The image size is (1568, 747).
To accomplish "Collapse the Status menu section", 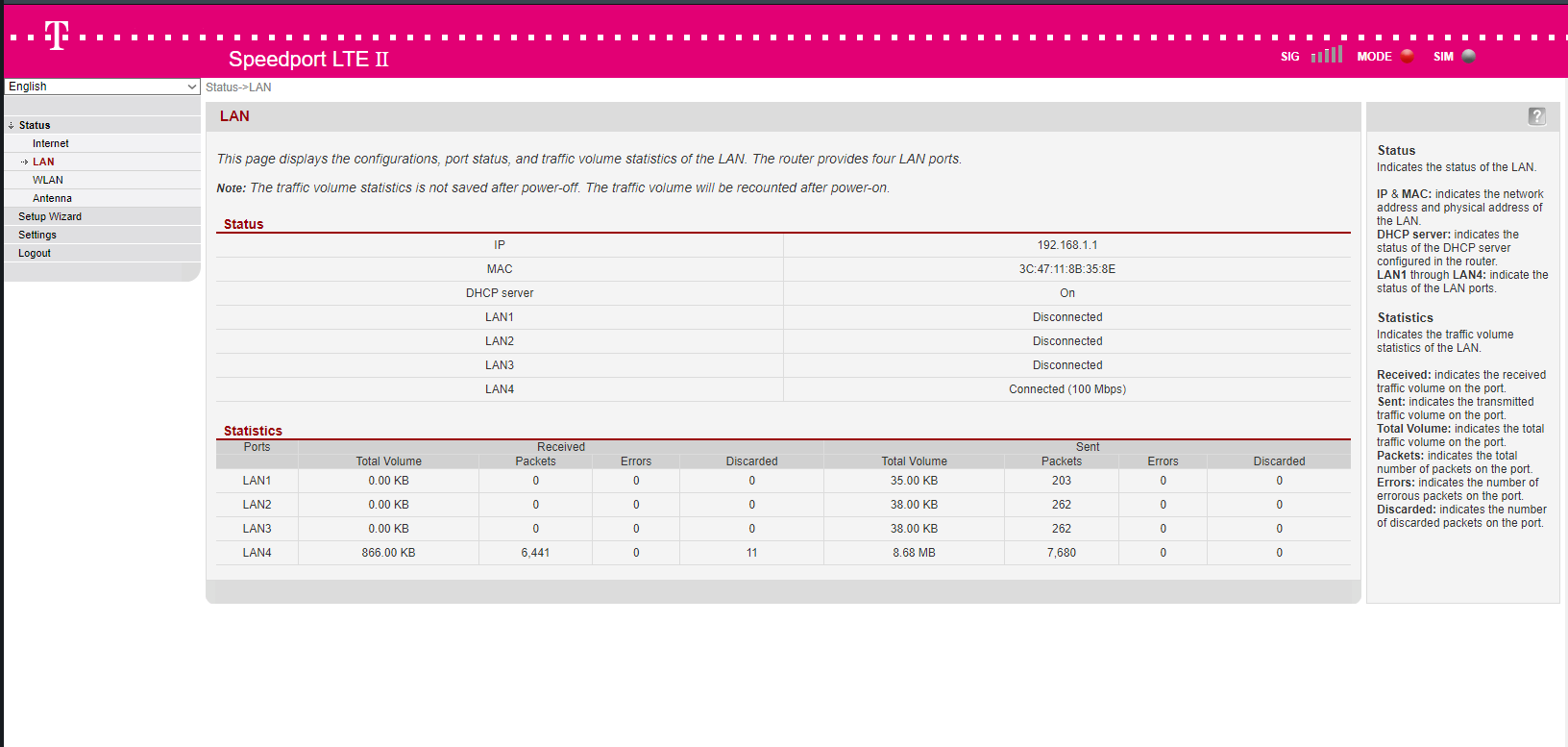I will pos(35,125).
